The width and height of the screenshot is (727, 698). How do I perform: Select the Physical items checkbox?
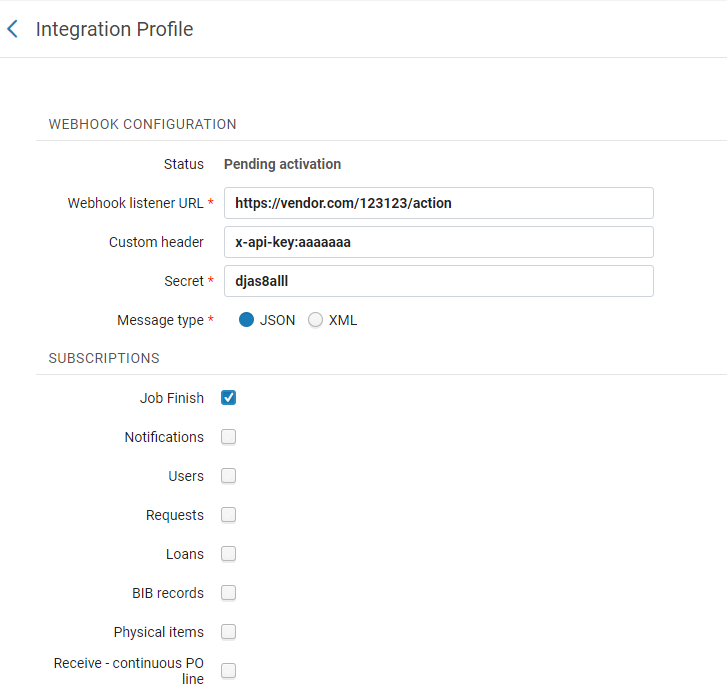[x=228, y=632]
